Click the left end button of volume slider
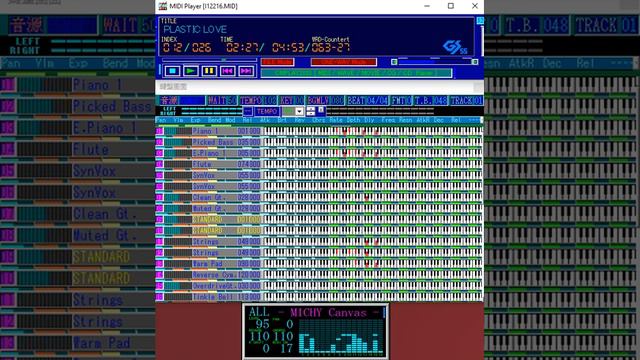 coord(394,62)
